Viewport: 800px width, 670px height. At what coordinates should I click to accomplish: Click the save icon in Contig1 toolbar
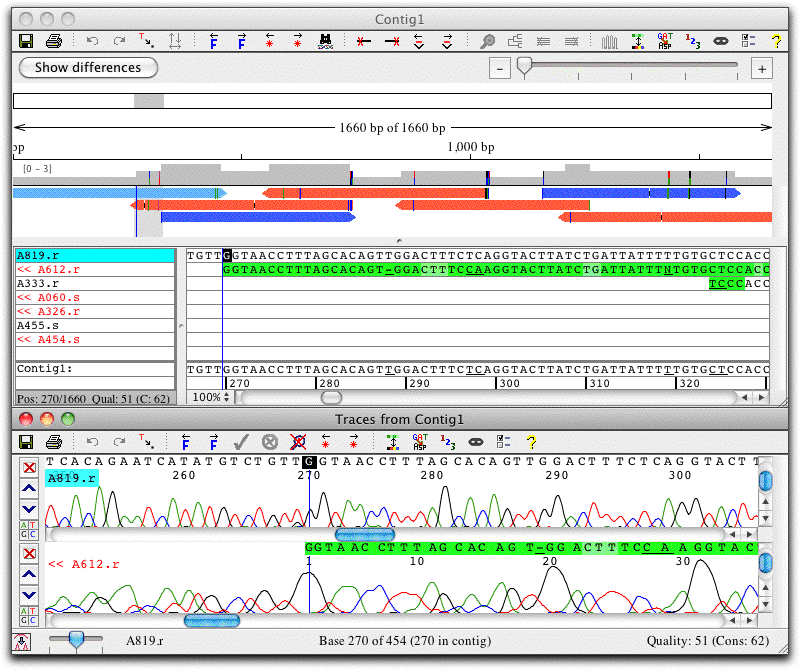[x=26, y=41]
